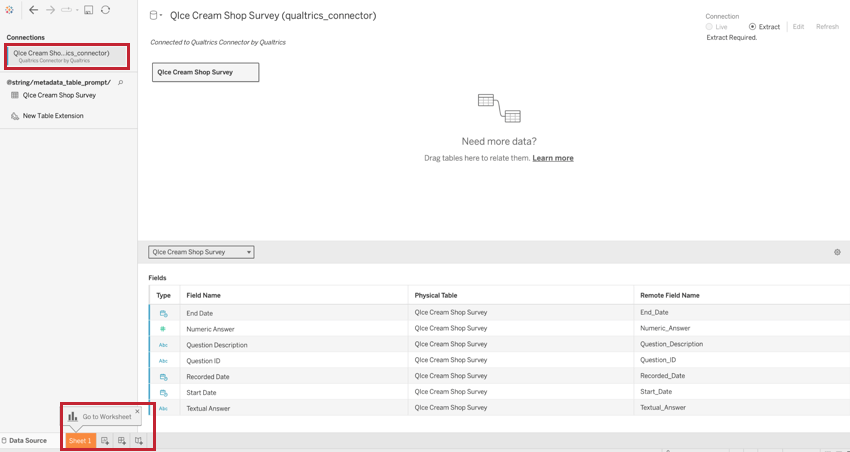Select Qlce Cream Shop Survey table in left pane
This screenshot has height=452, width=850.
click(59, 95)
